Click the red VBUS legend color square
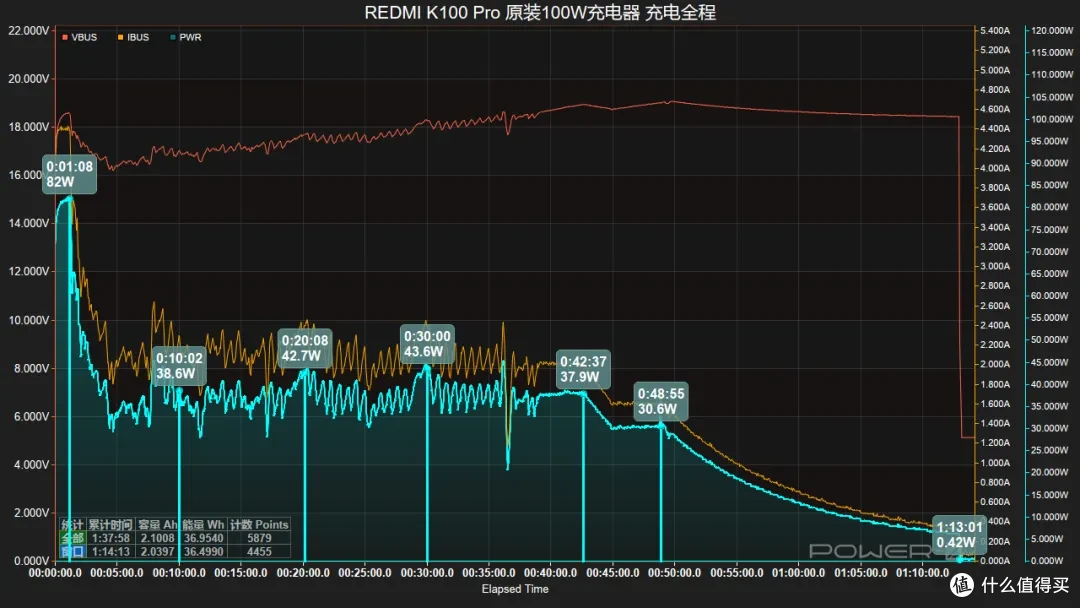This screenshot has width=1080, height=608. [65, 37]
